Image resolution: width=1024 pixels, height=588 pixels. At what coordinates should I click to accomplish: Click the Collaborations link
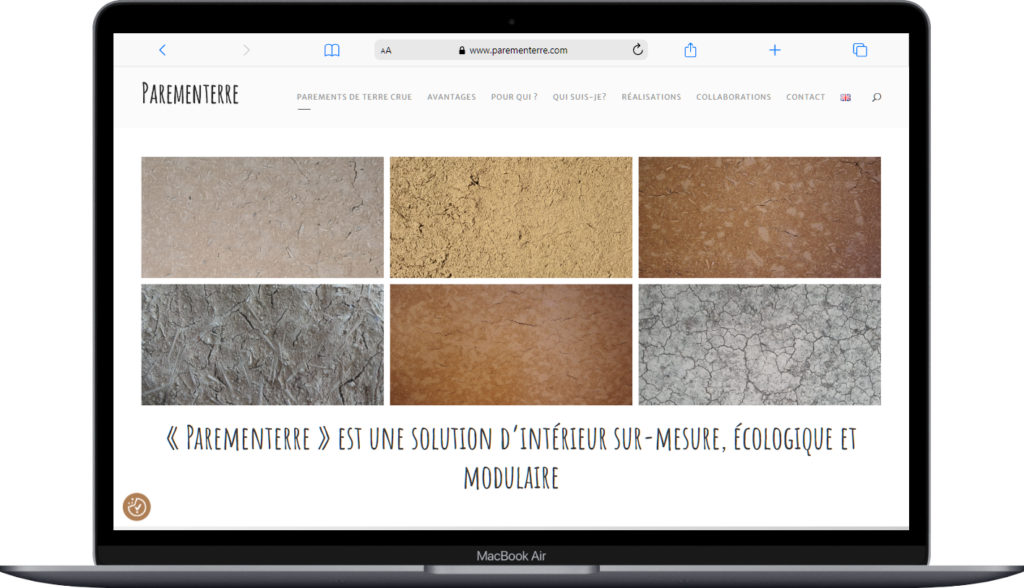(x=733, y=97)
